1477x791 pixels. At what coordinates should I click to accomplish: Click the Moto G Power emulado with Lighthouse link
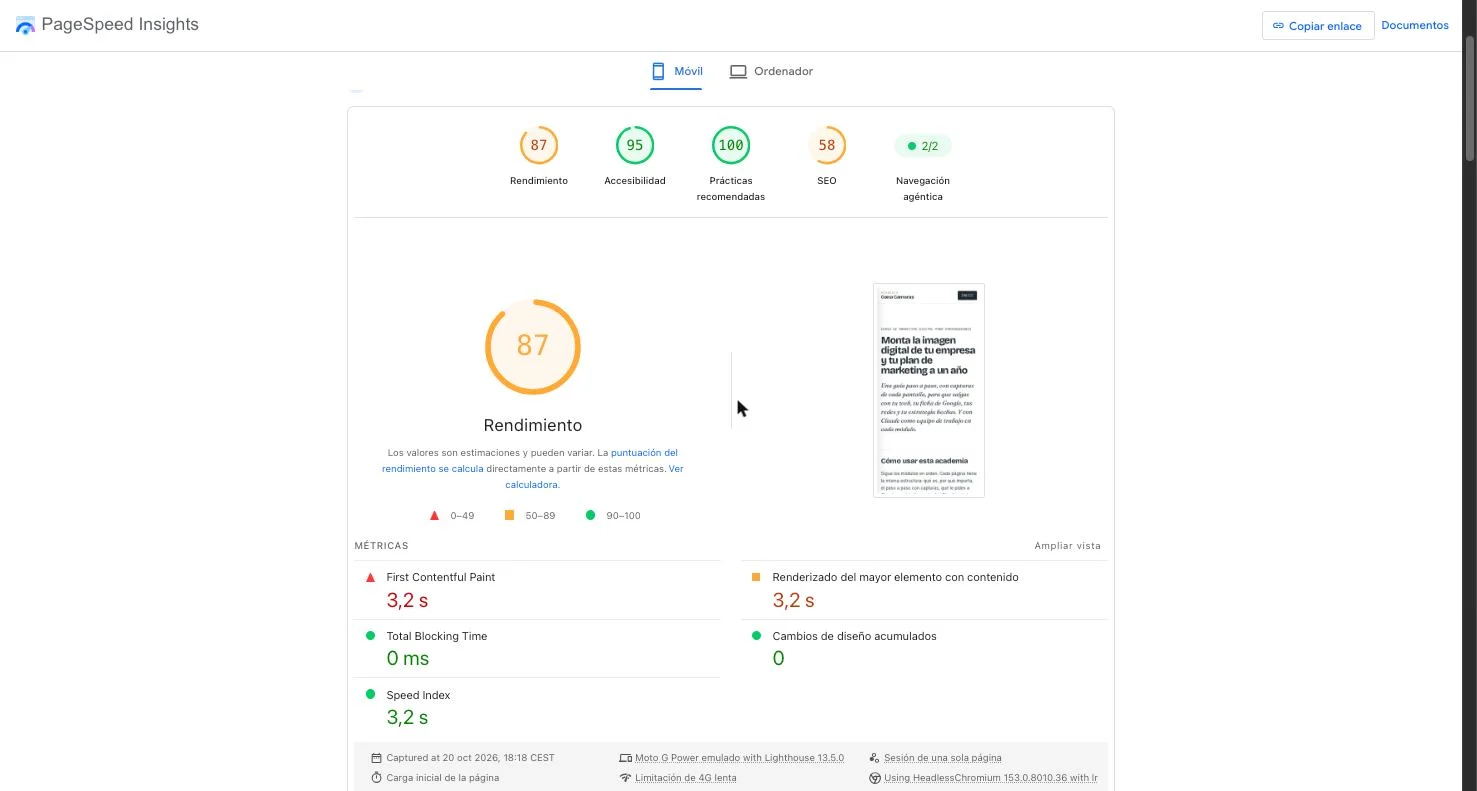coord(739,758)
